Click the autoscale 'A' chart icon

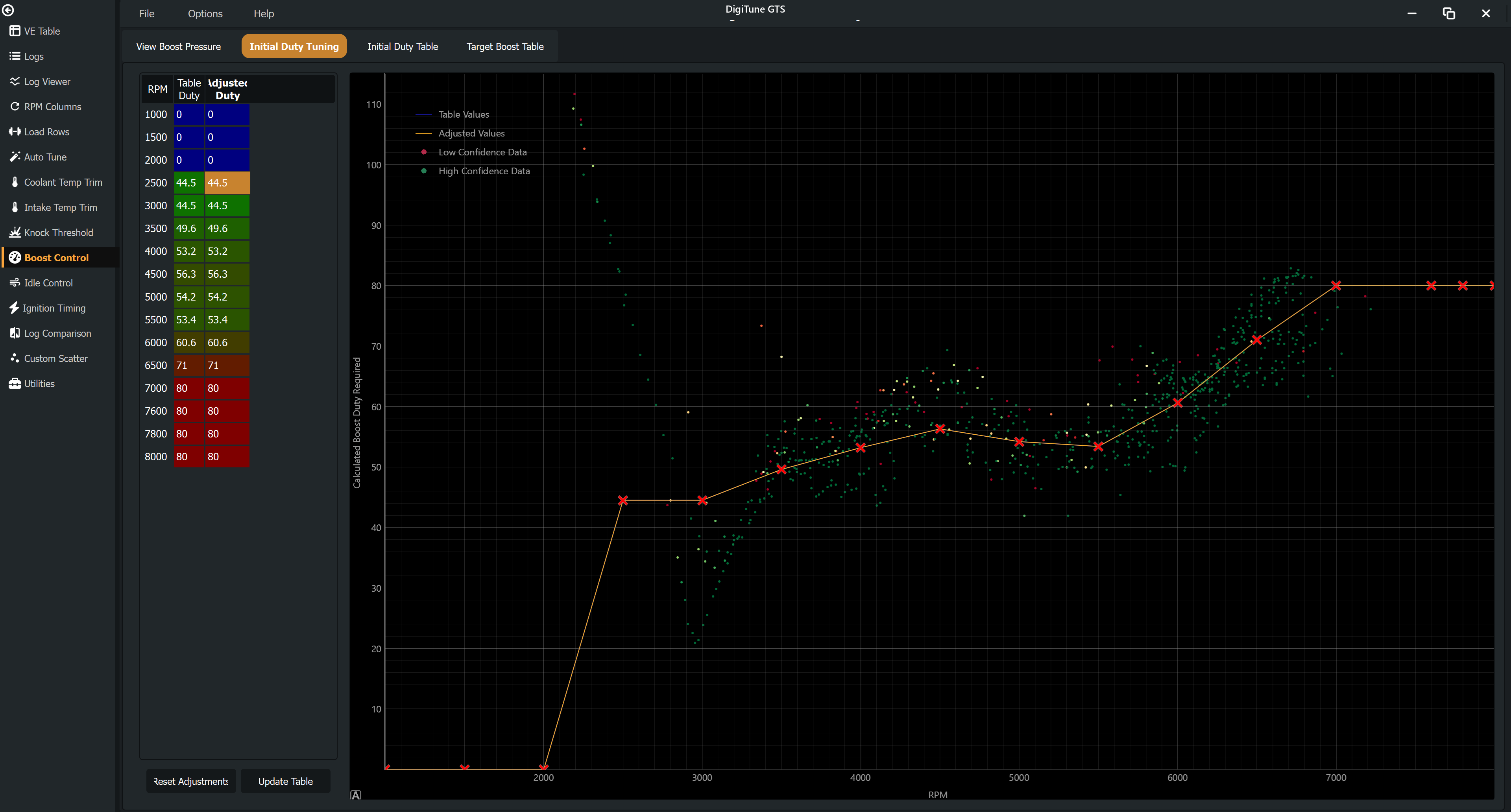click(x=355, y=795)
